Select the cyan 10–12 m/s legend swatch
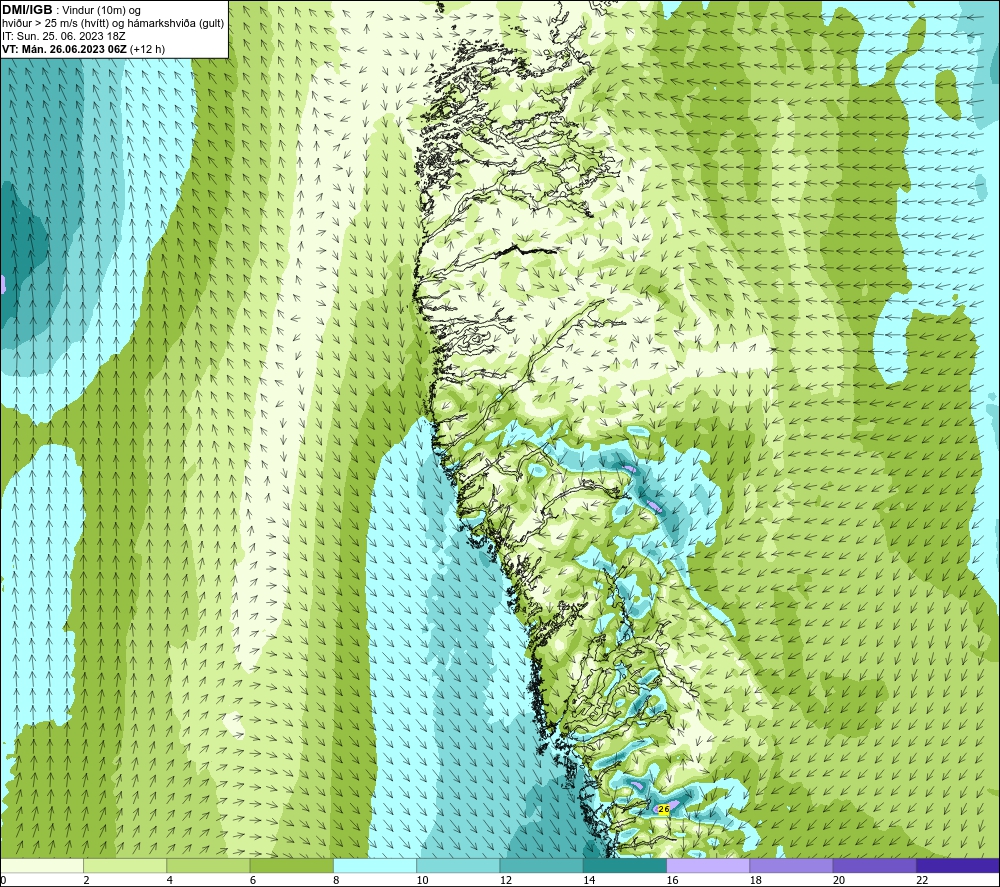1000x887 pixels. point(458,865)
